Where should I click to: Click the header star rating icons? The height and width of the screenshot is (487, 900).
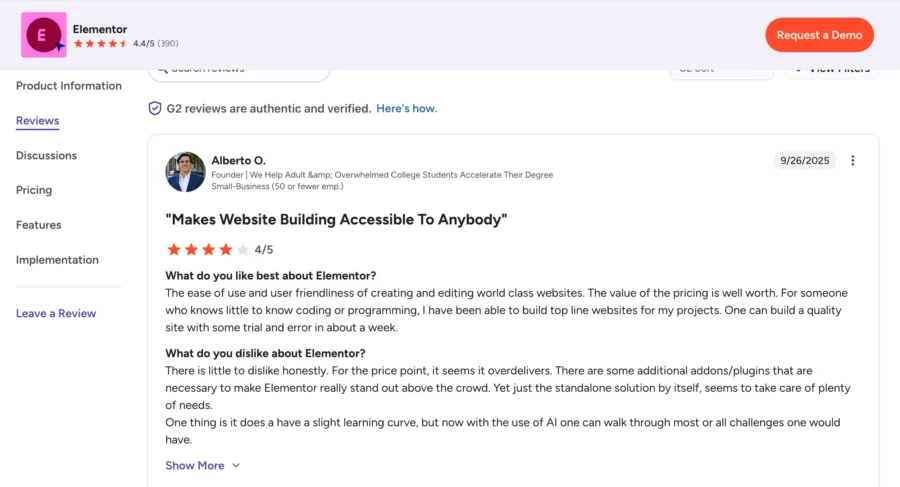pyautogui.click(x=101, y=44)
